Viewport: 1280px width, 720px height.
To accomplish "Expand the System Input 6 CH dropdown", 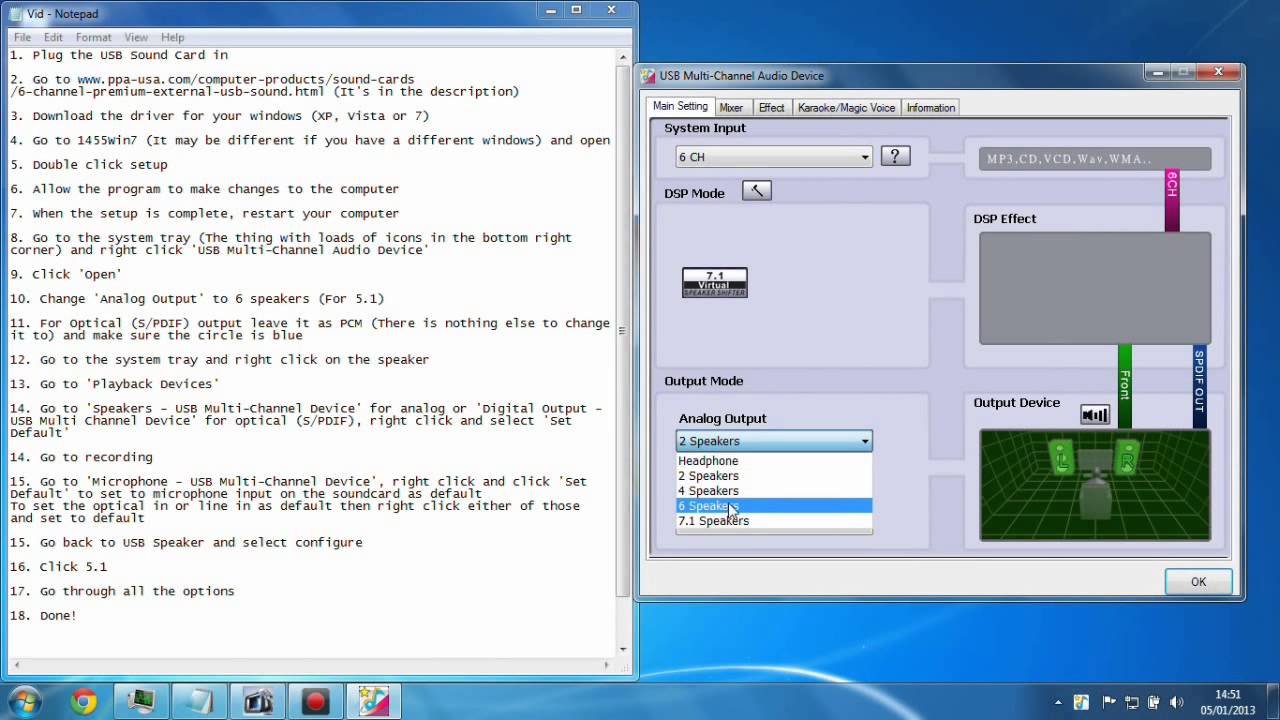I will pos(865,157).
